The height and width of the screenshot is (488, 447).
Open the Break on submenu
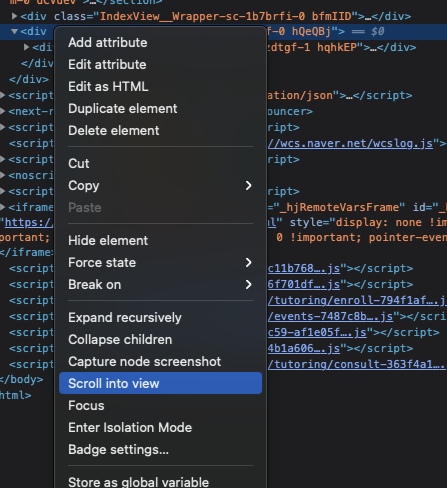pyautogui.click(x=160, y=285)
